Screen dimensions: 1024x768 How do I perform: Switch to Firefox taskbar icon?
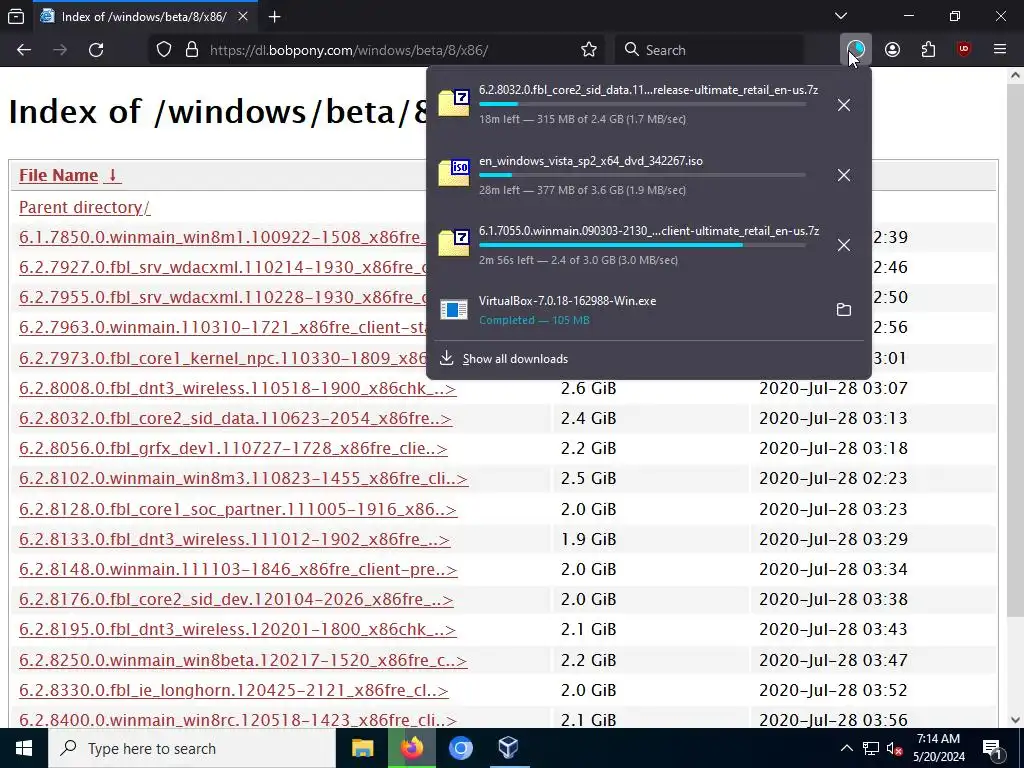click(x=411, y=748)
